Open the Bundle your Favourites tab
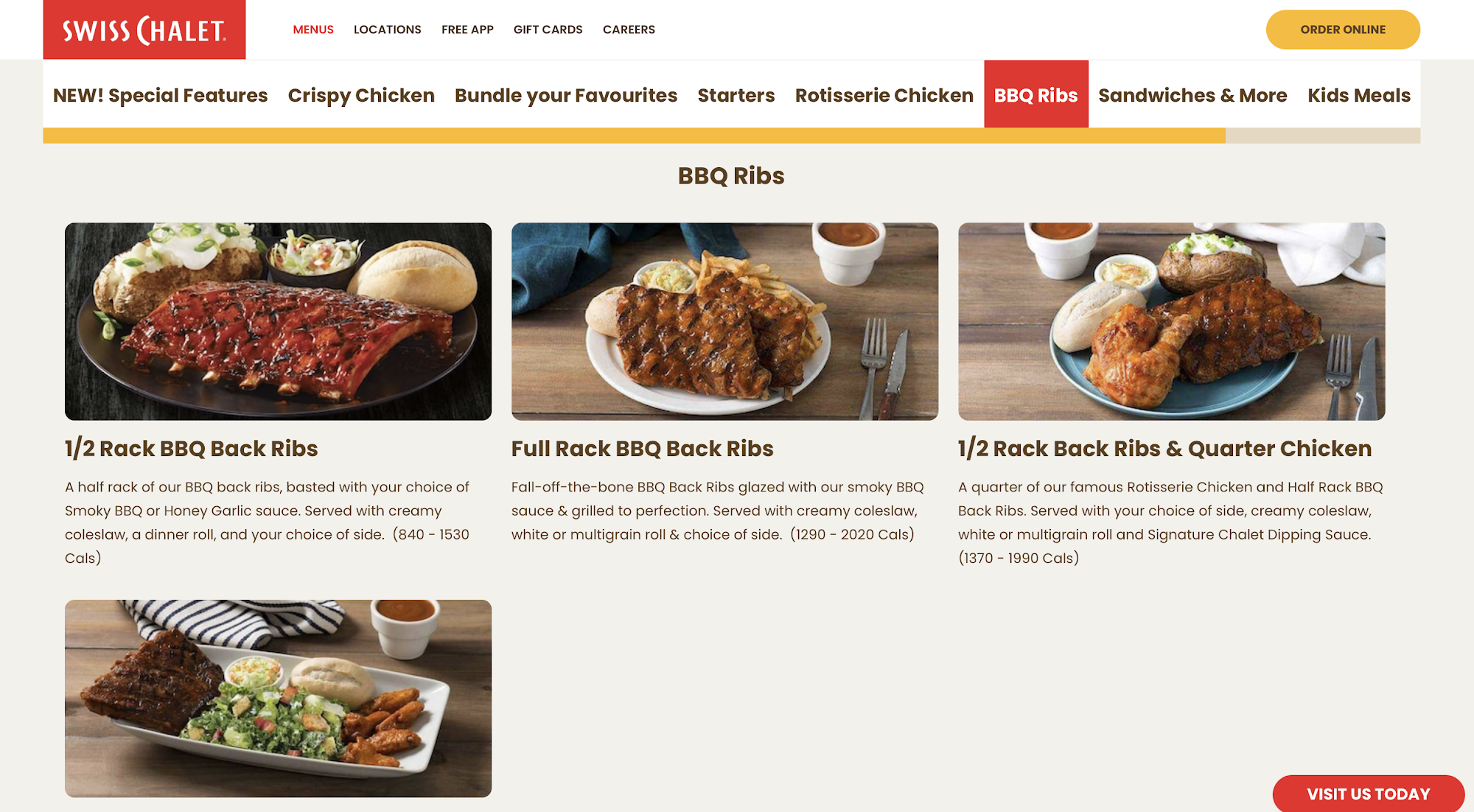This screenshot has height=812, width=1474. [x=566, y=95]
